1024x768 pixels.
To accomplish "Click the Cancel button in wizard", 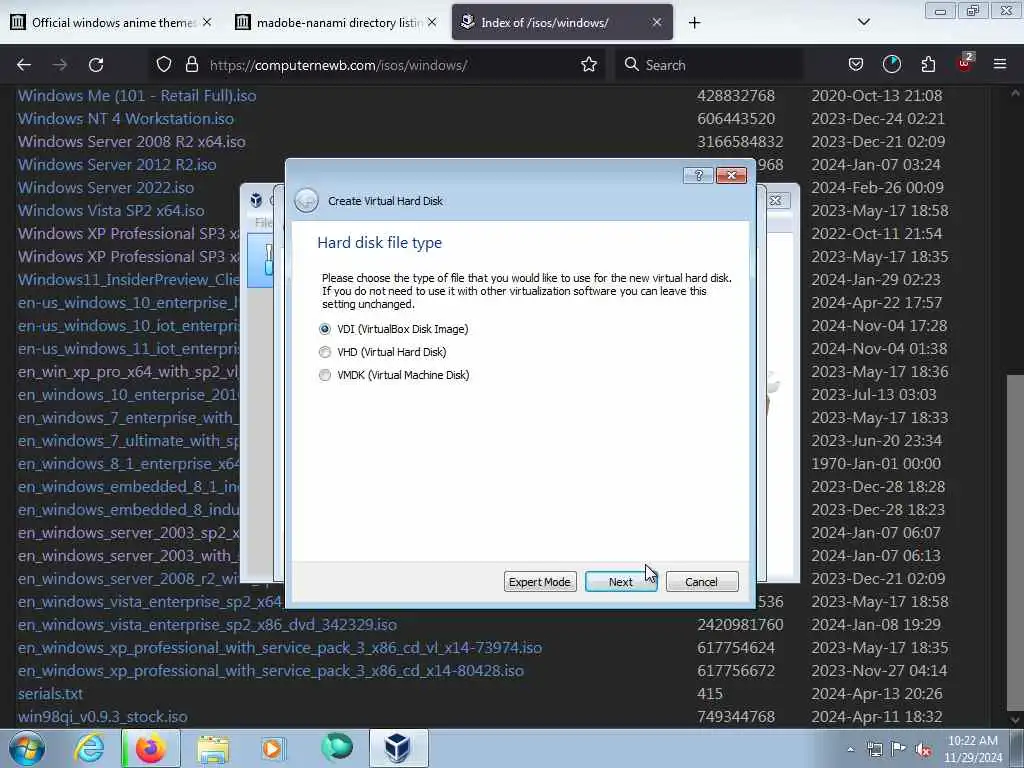I will [701, 582].
